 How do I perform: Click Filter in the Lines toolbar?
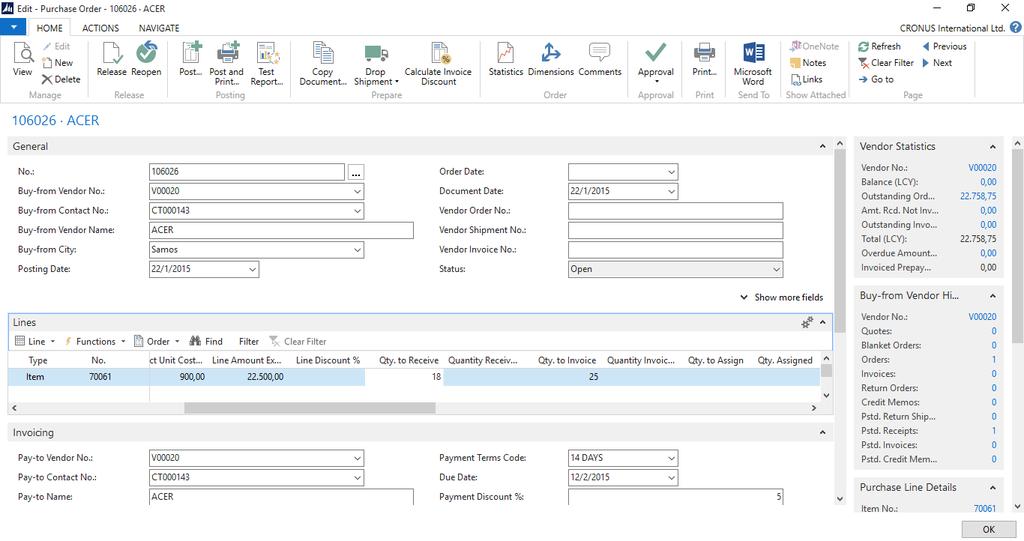coord(248,341)
